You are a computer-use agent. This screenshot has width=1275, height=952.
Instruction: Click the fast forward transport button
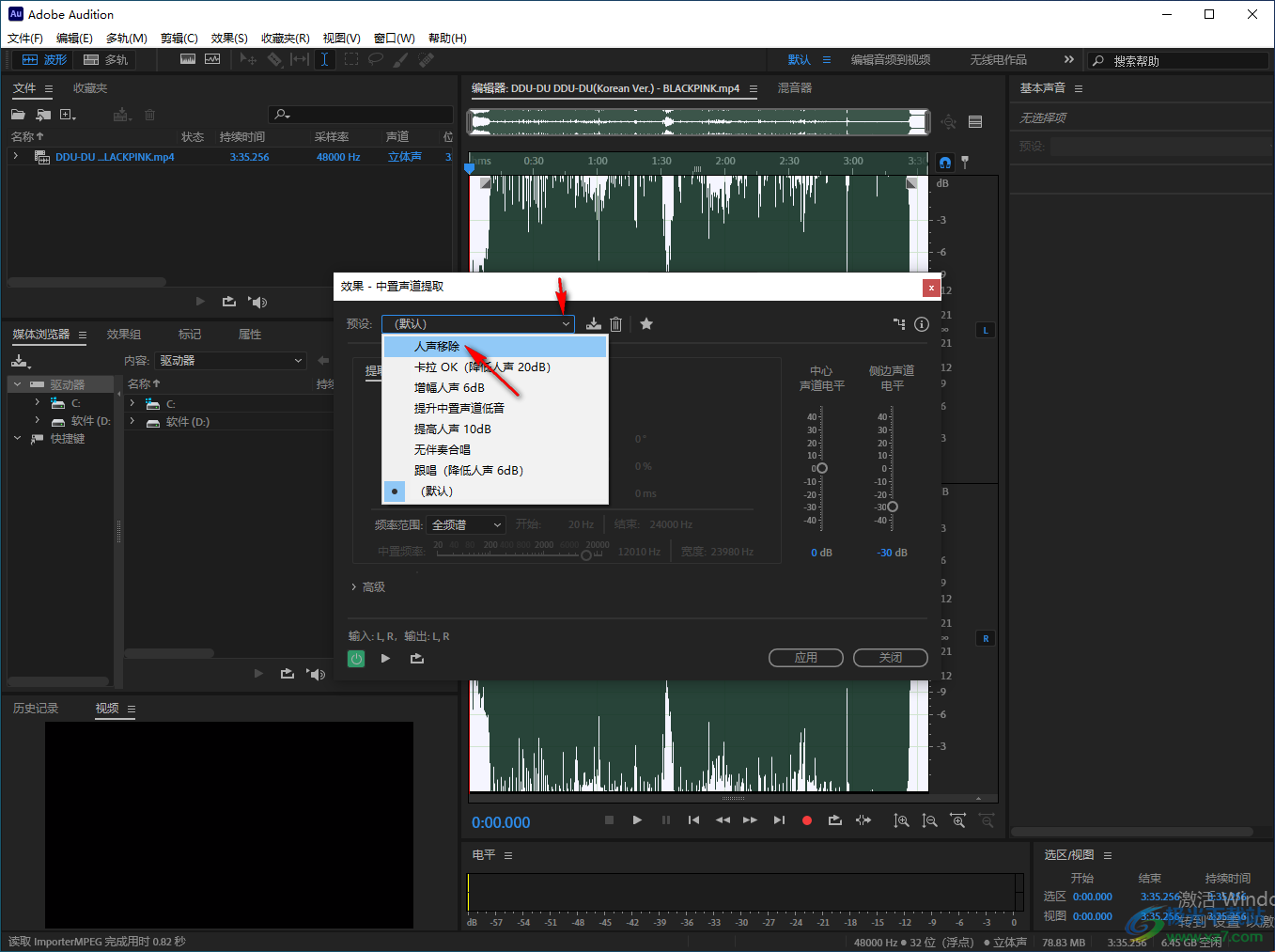[750, 820]
